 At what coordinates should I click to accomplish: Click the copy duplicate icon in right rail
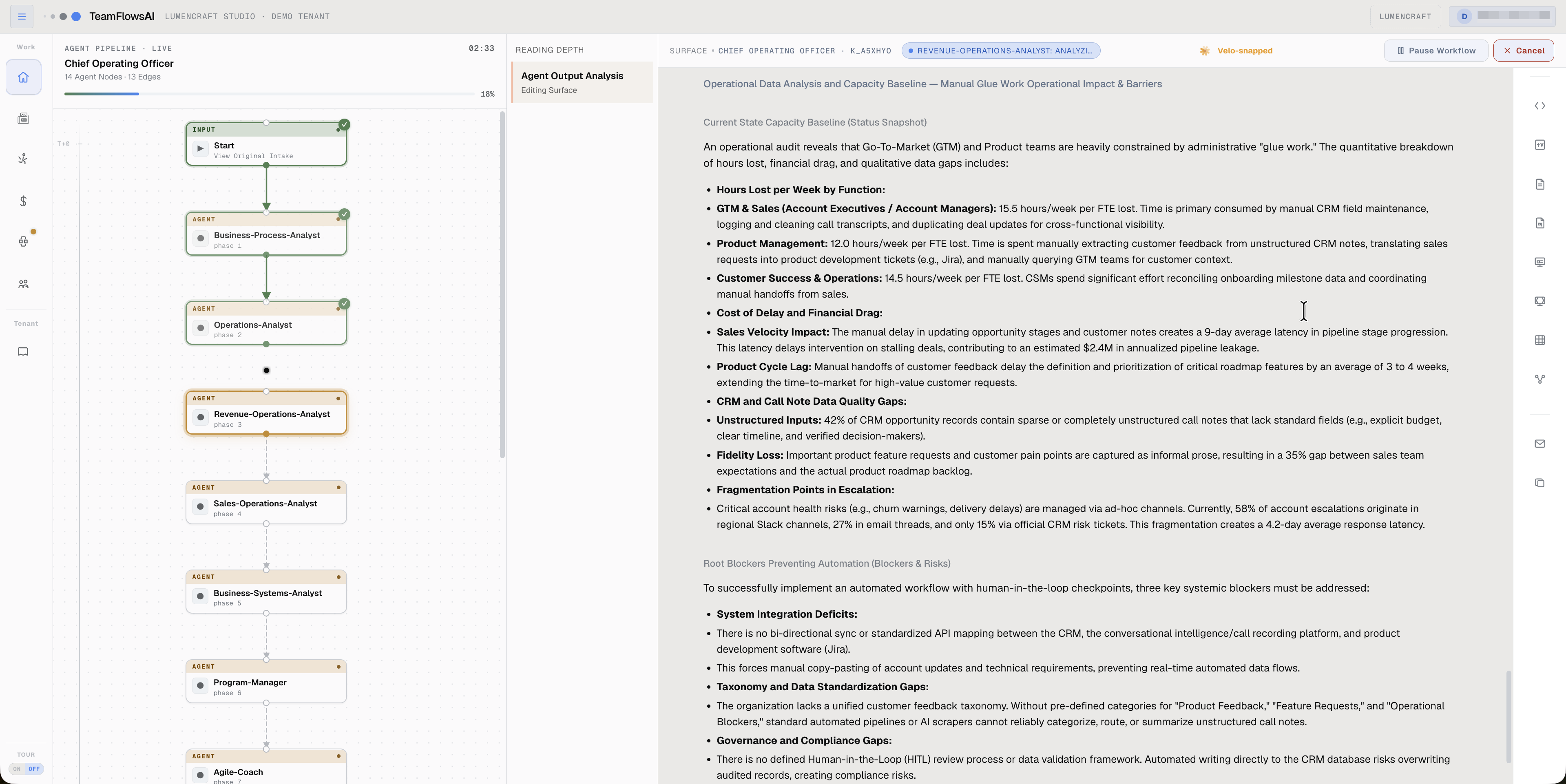coord(1540,483)
